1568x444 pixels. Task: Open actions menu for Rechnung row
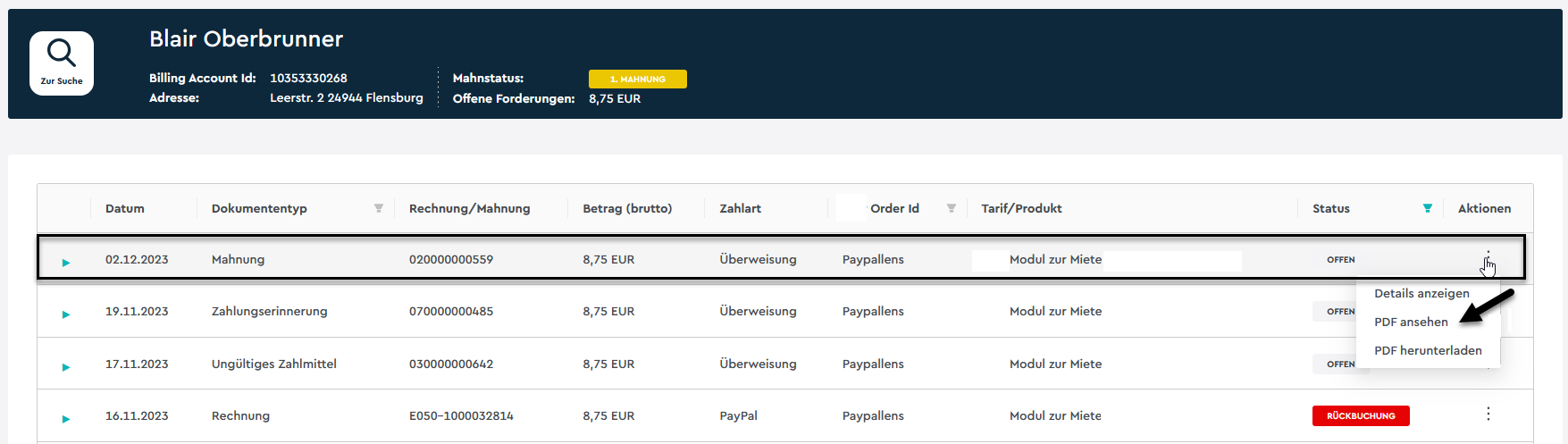coord(1488,415)
